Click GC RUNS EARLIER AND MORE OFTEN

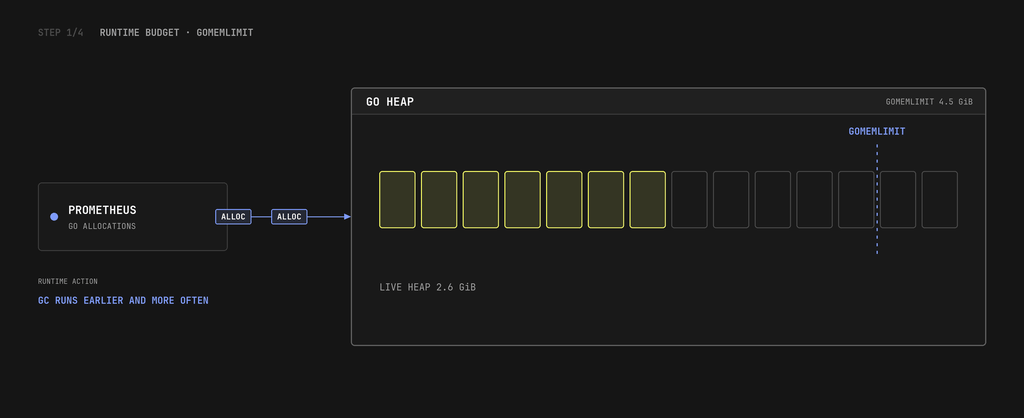pos(123,300)
